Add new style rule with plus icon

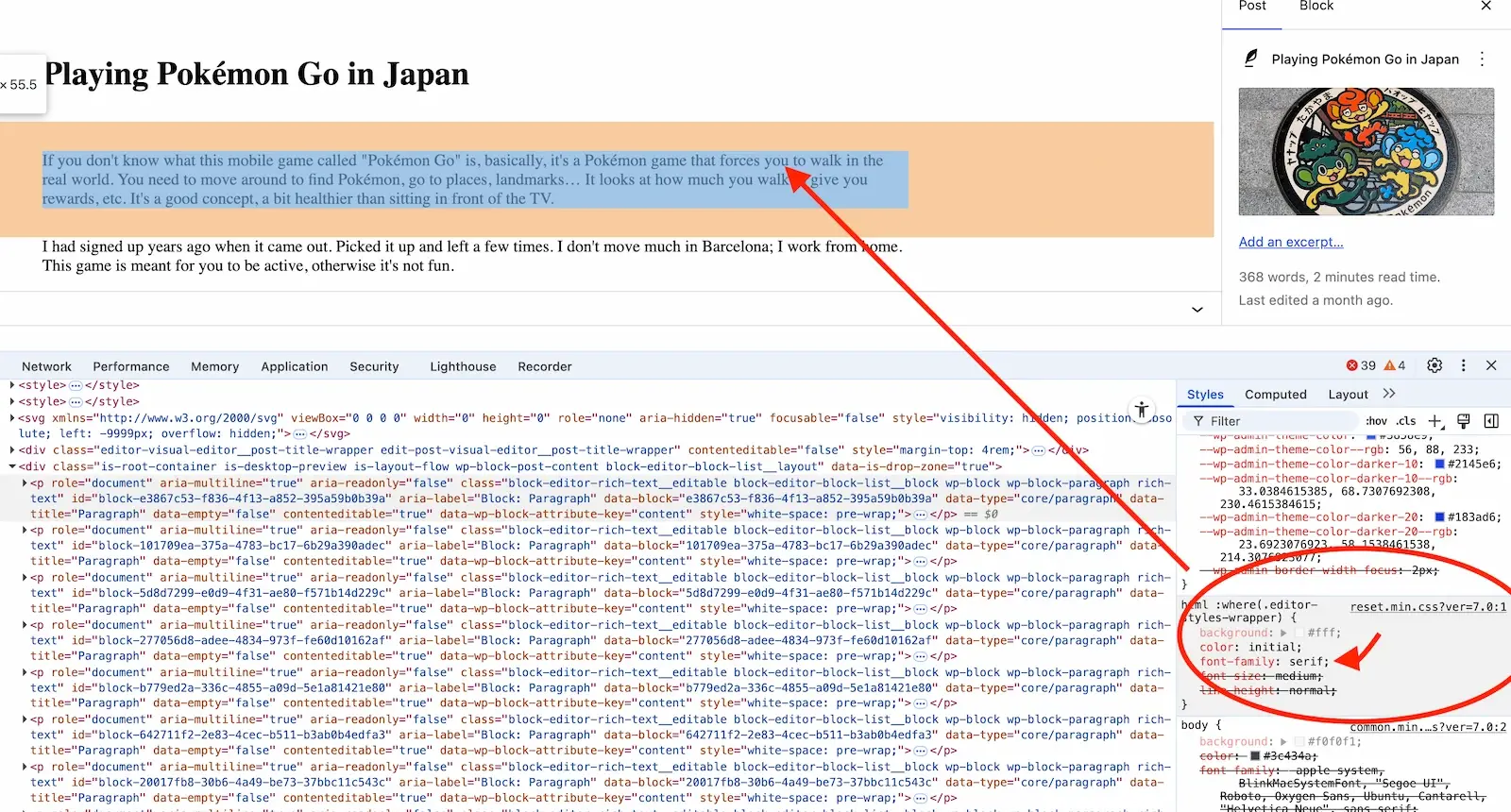tap(1435, 421)
